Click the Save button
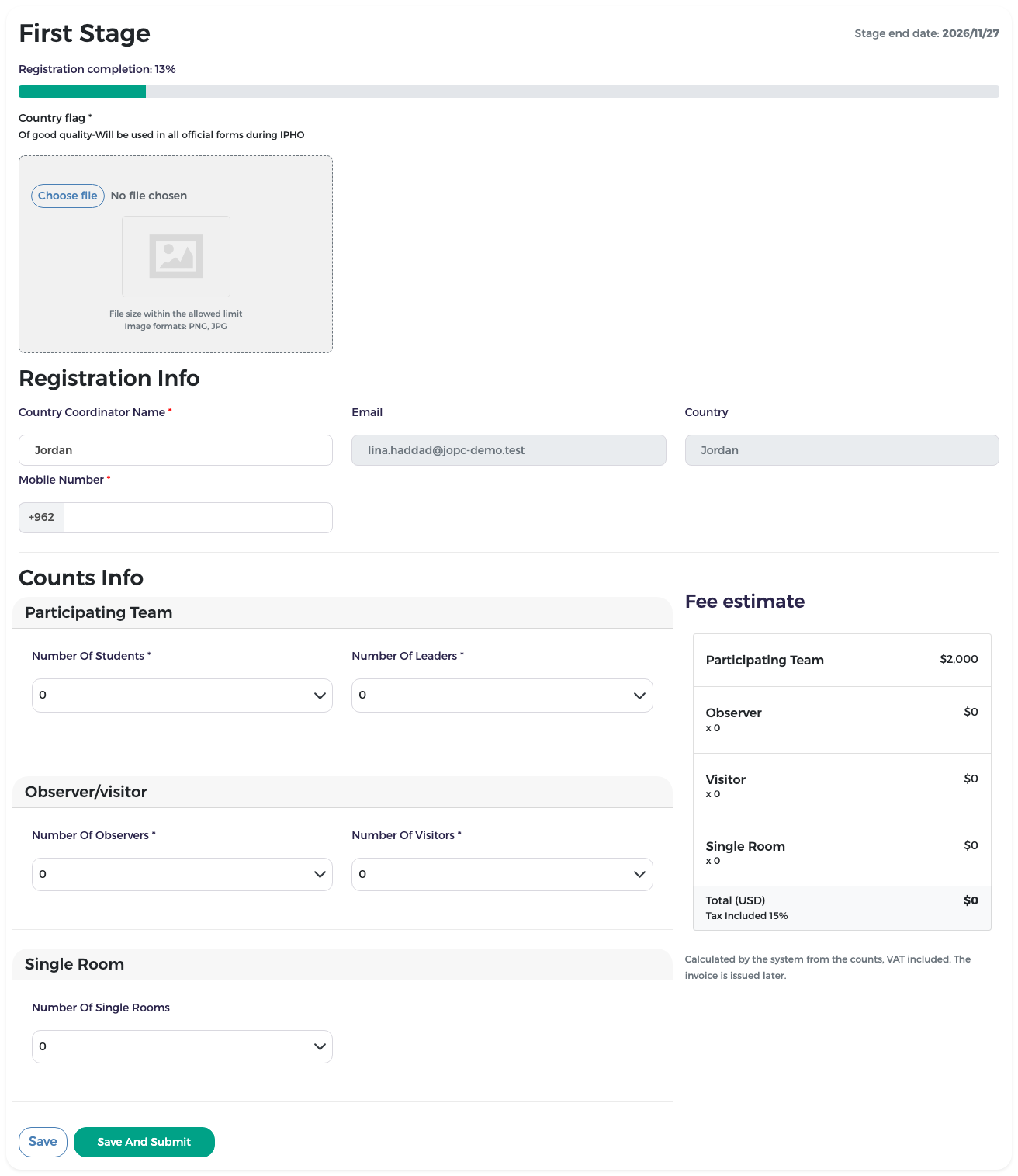 point(43,1142)
